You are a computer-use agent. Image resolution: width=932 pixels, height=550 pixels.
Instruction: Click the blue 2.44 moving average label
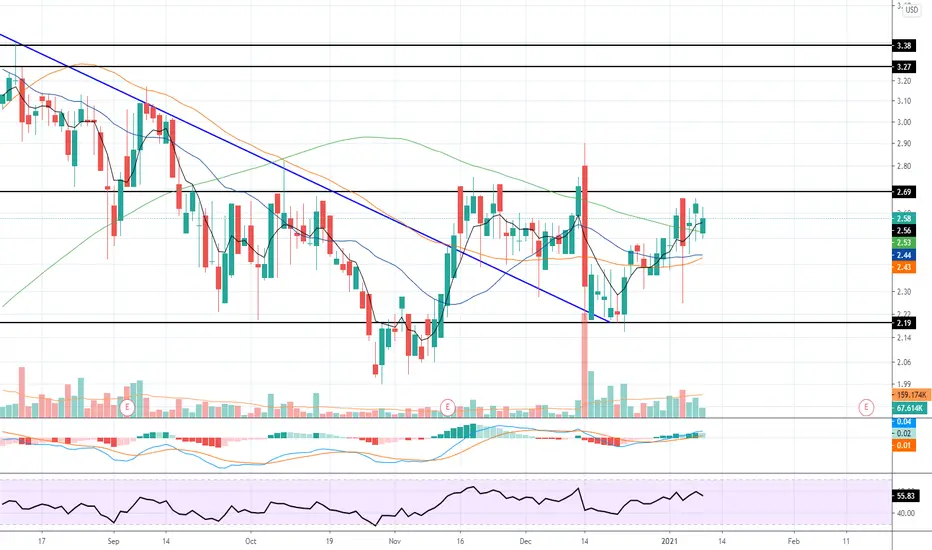pyautogui.click(x=903, y=255)
